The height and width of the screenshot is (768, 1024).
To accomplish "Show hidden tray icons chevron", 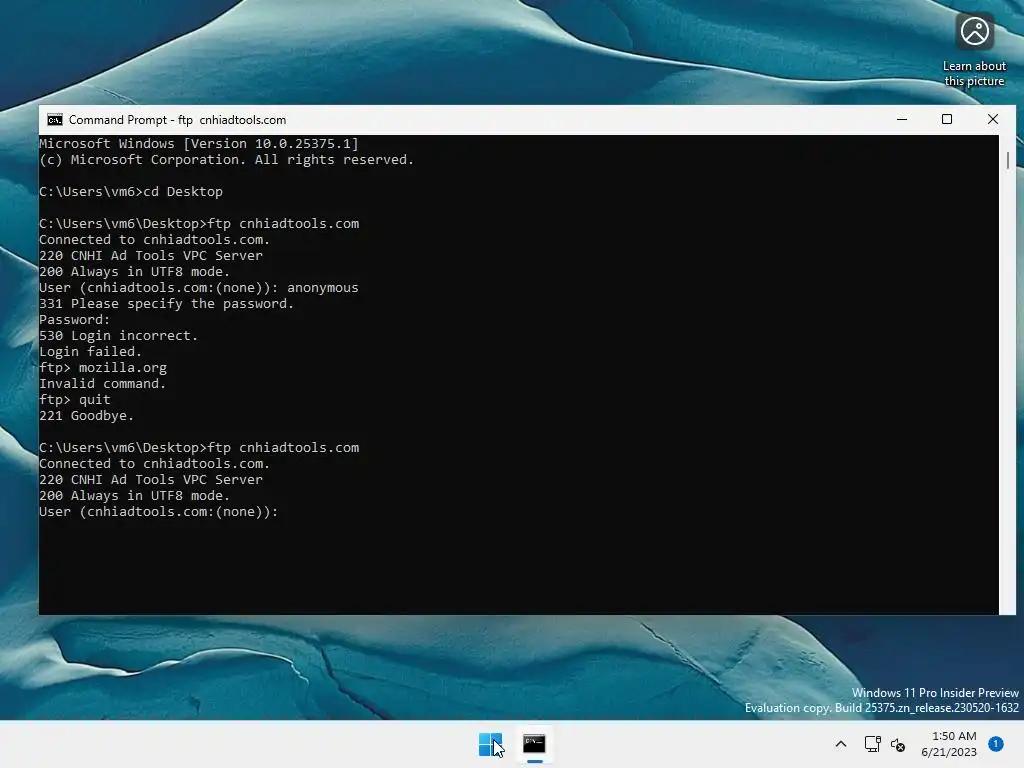I will pos(841,744).
